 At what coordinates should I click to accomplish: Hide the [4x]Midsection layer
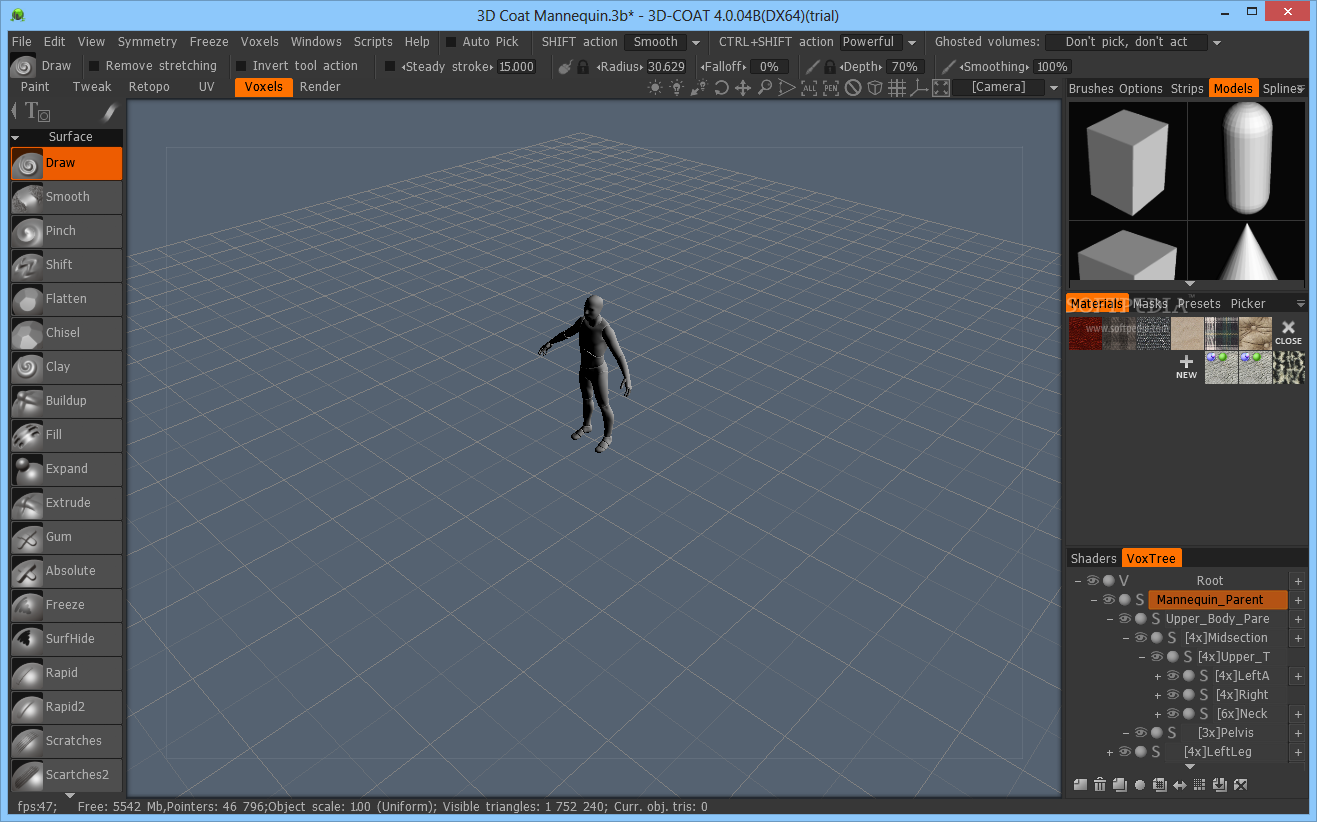(x=1141, y=638)
